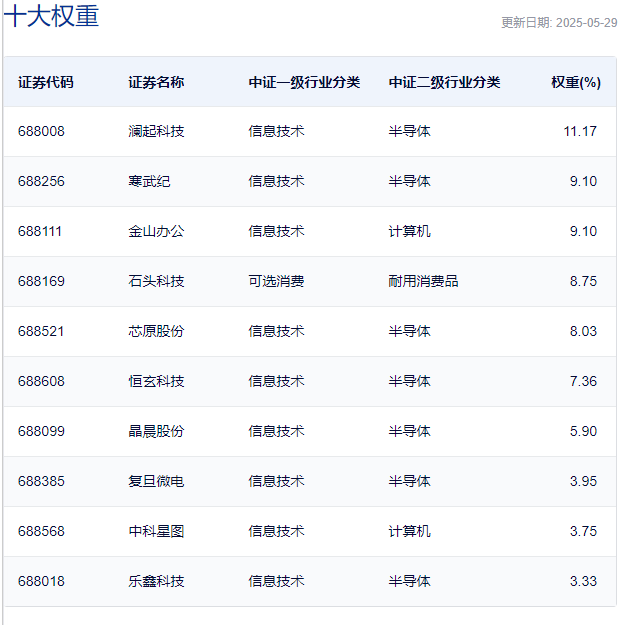Viewport: 624px width, 625px height.
Task: Click 信息技术 in the 晶晨股份 row
Action: coord(276,431)
